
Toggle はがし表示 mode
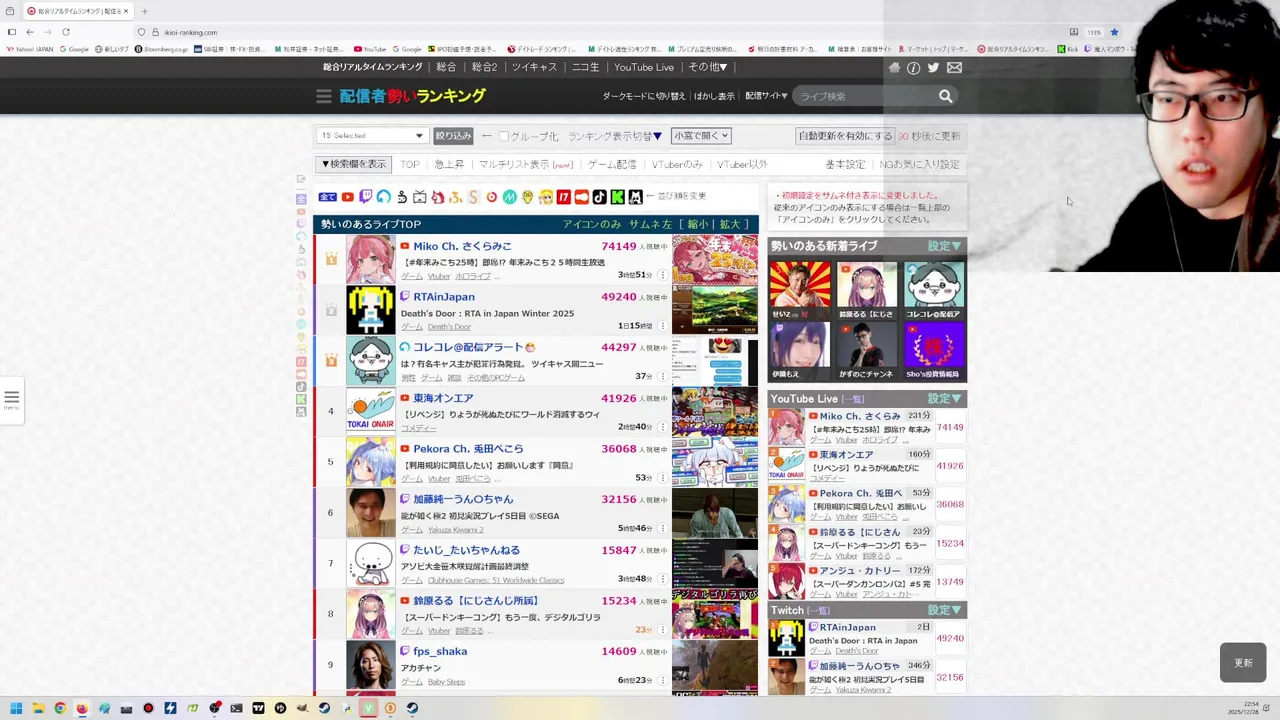pyautogui.click(x=714, y=96)
